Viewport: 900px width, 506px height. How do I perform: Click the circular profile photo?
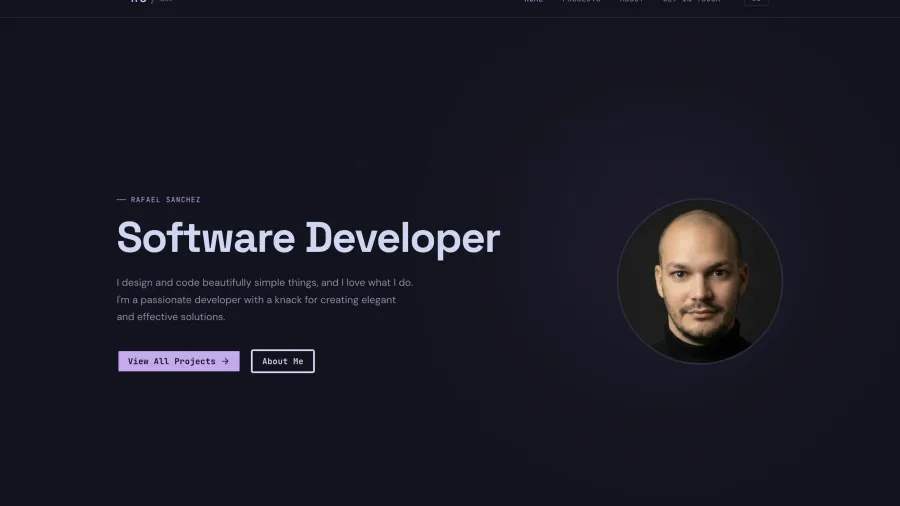pyautogui.click(x=700, y=281)
